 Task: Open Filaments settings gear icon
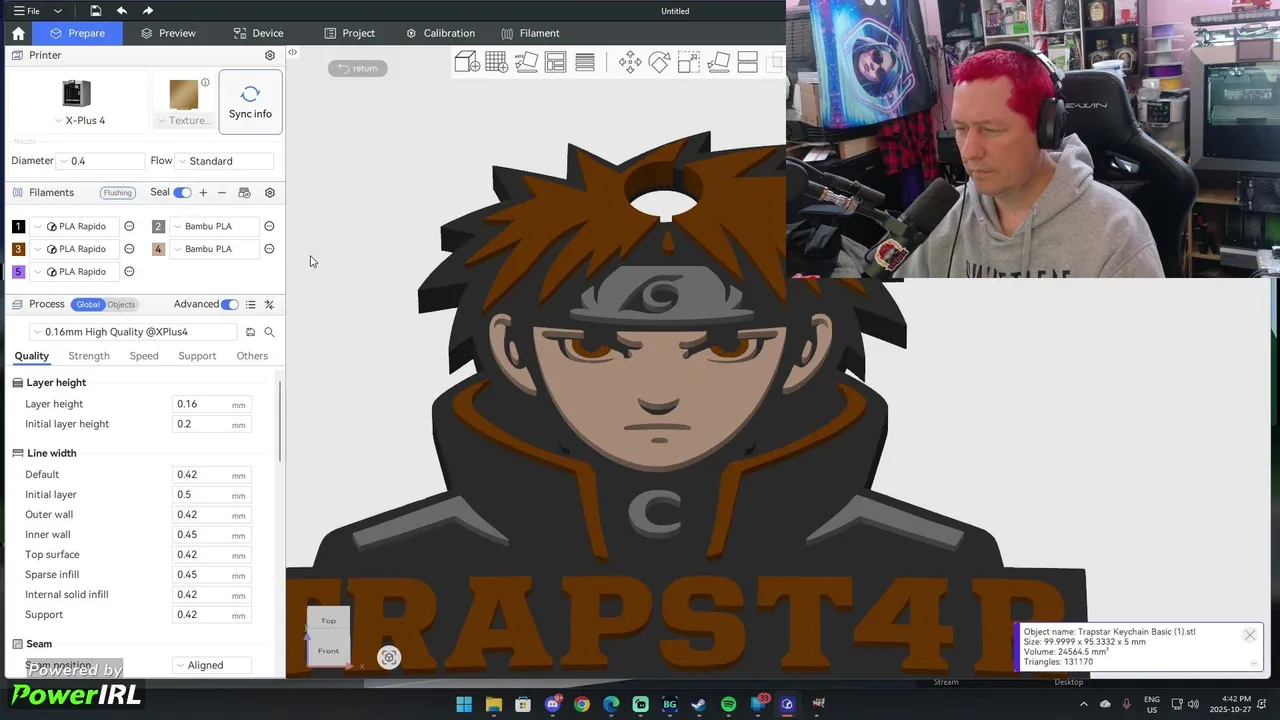click(270, 192)
